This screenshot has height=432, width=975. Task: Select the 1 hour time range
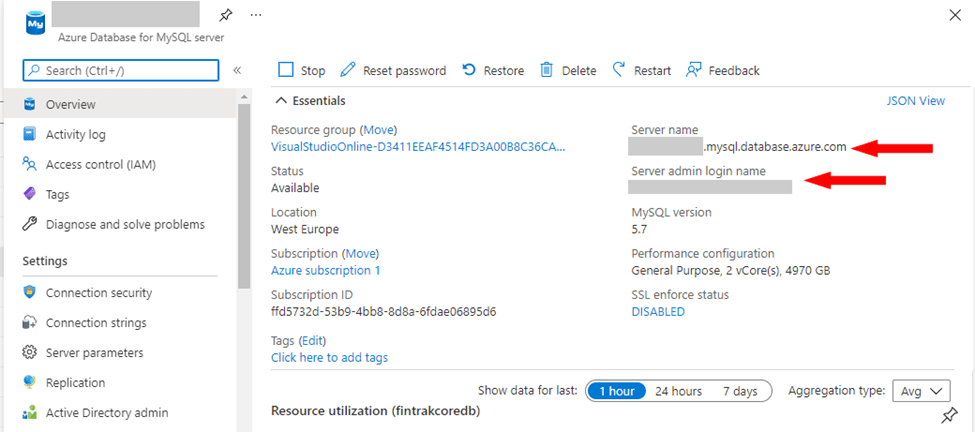pyautogui.click(x=616, y=391)
